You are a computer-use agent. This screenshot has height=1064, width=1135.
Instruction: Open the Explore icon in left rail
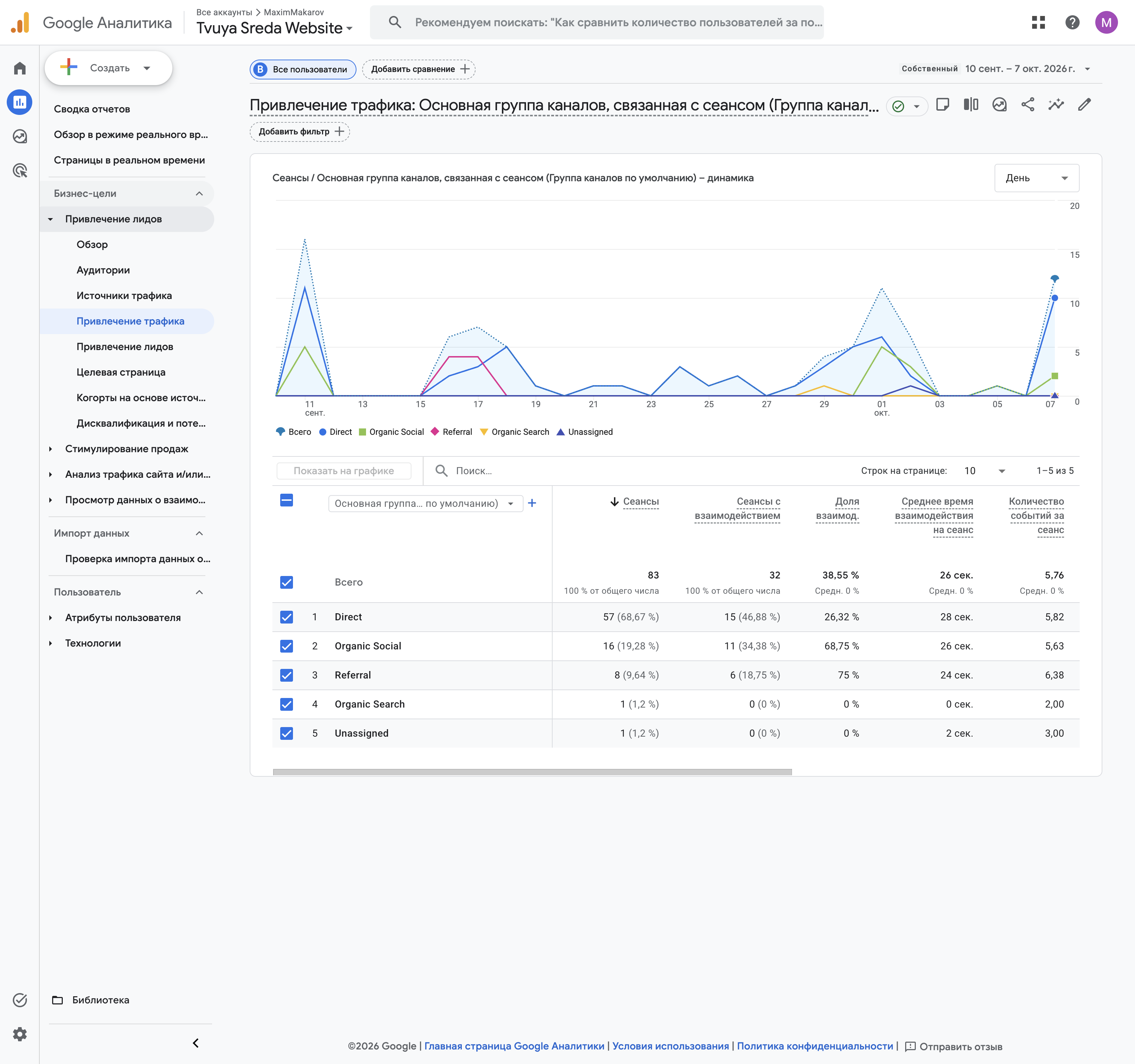20,137
